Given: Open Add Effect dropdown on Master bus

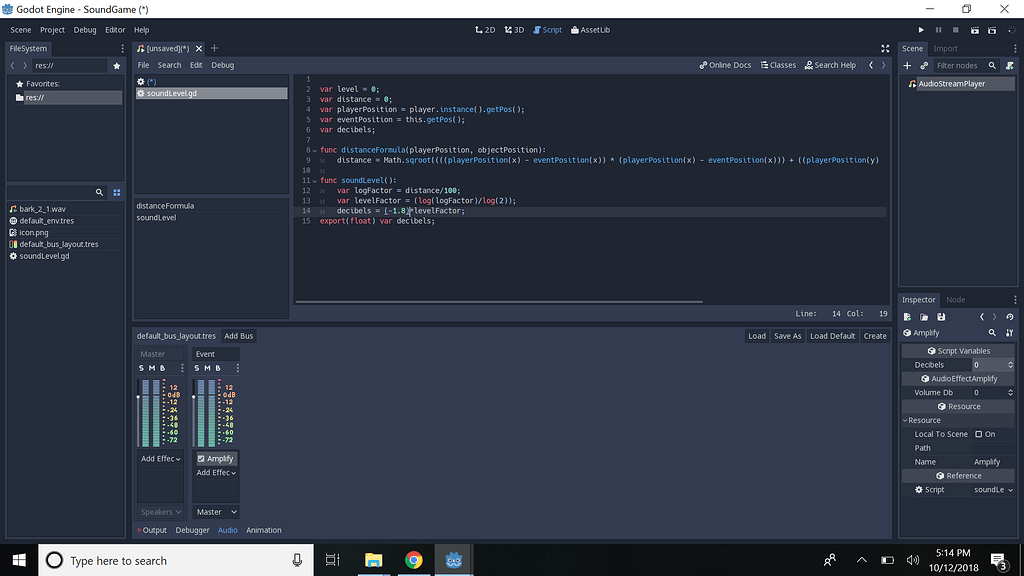Looking at the screenshot, I should point(161,459).
